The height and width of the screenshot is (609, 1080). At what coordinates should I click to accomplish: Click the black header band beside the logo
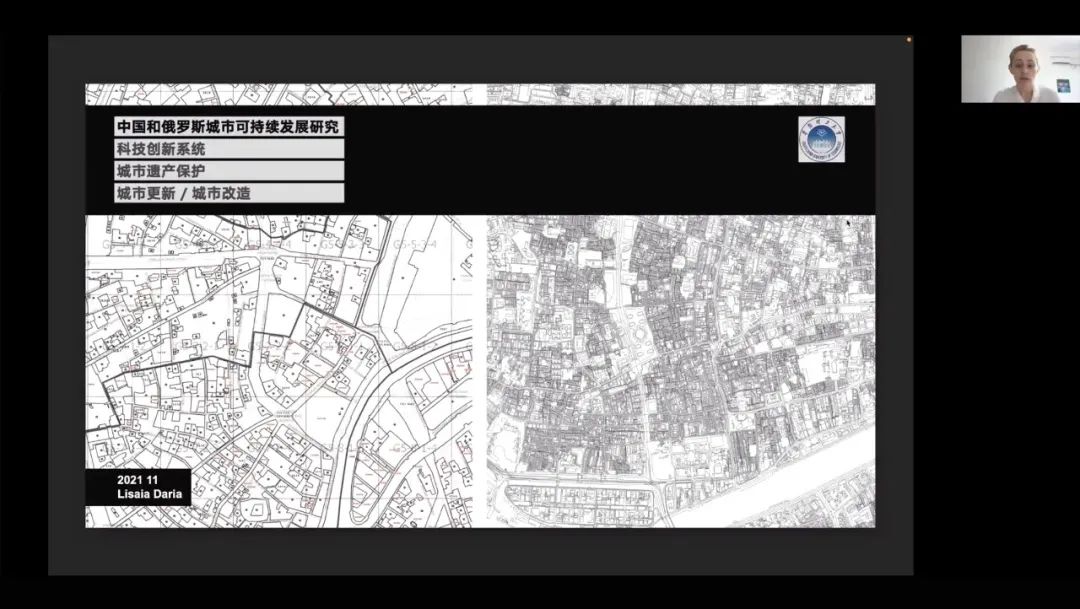click(x=600, y=160)
